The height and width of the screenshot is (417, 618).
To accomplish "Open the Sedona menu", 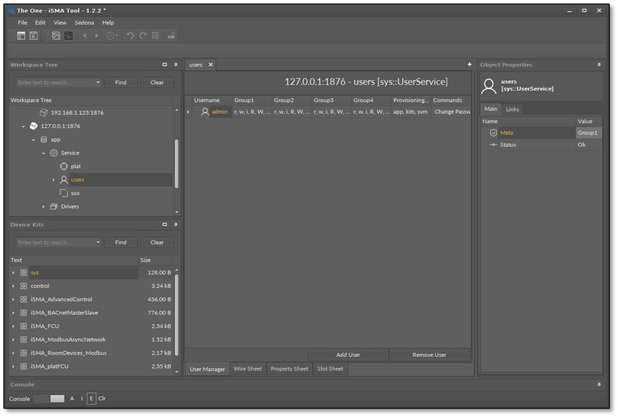I will tap(84, 22).
